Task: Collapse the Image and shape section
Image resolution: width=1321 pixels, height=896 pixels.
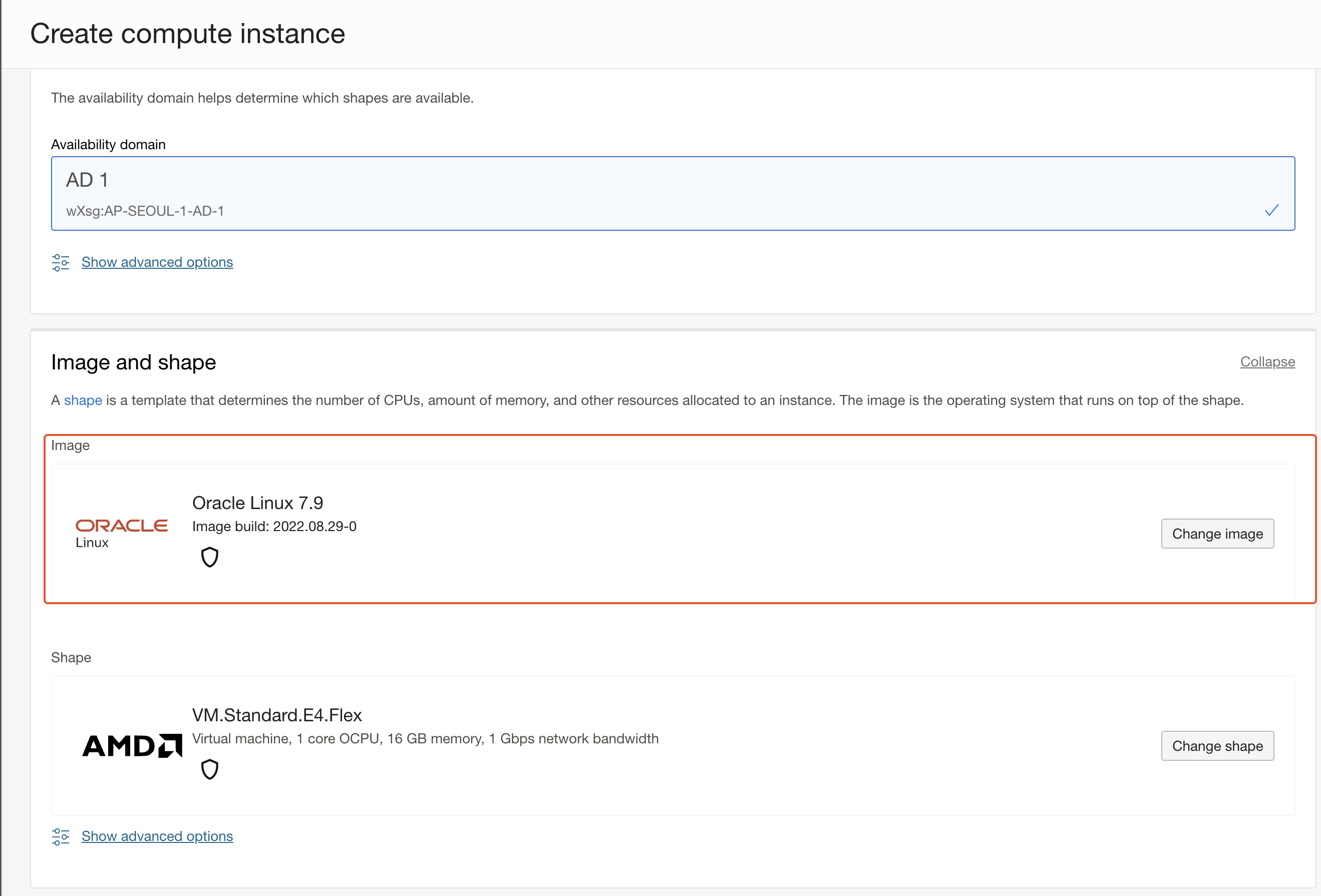Action: (x=1267, y=361)
